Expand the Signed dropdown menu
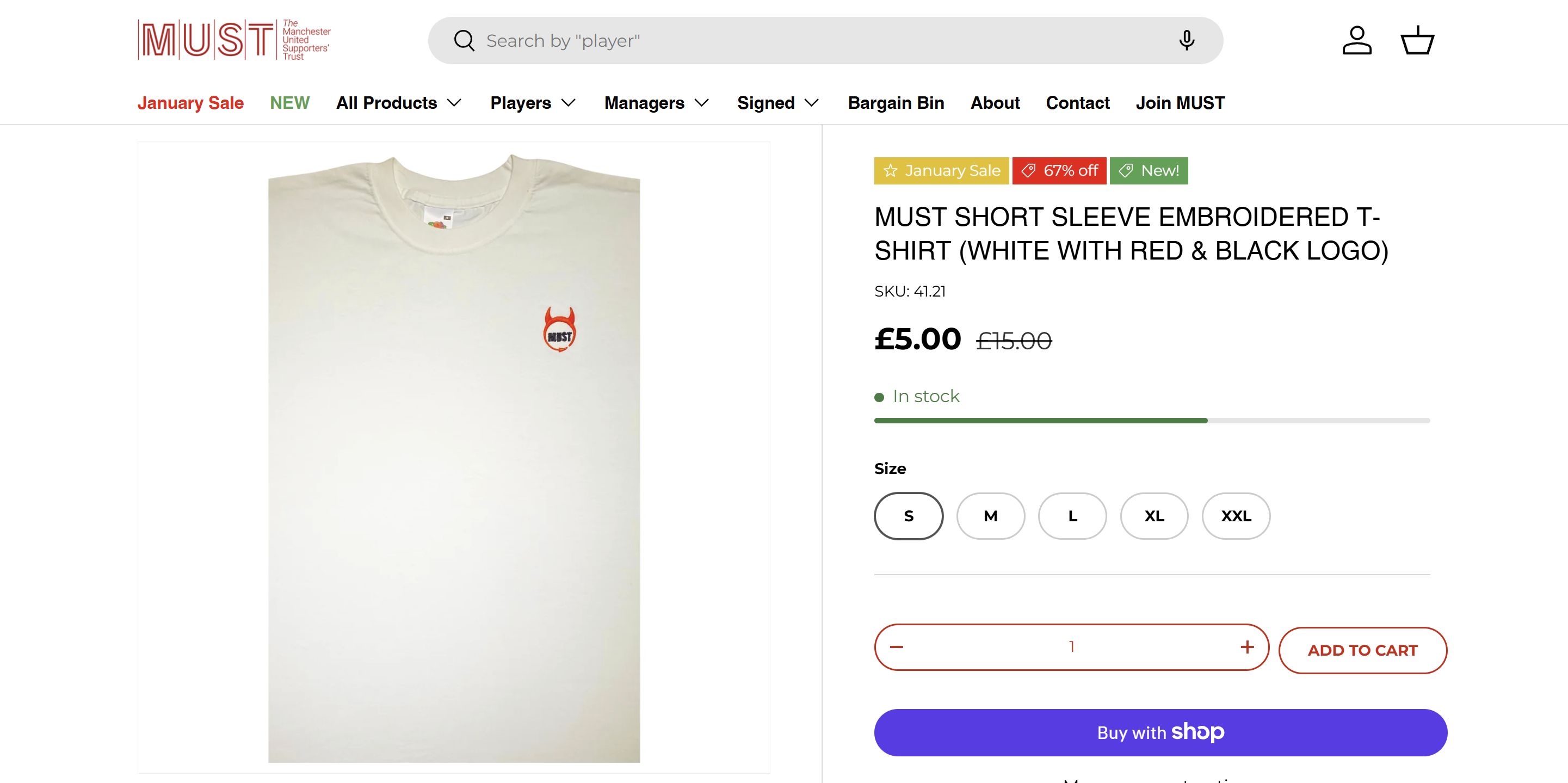Viewport: 1568px width, 783px height. 777,103
